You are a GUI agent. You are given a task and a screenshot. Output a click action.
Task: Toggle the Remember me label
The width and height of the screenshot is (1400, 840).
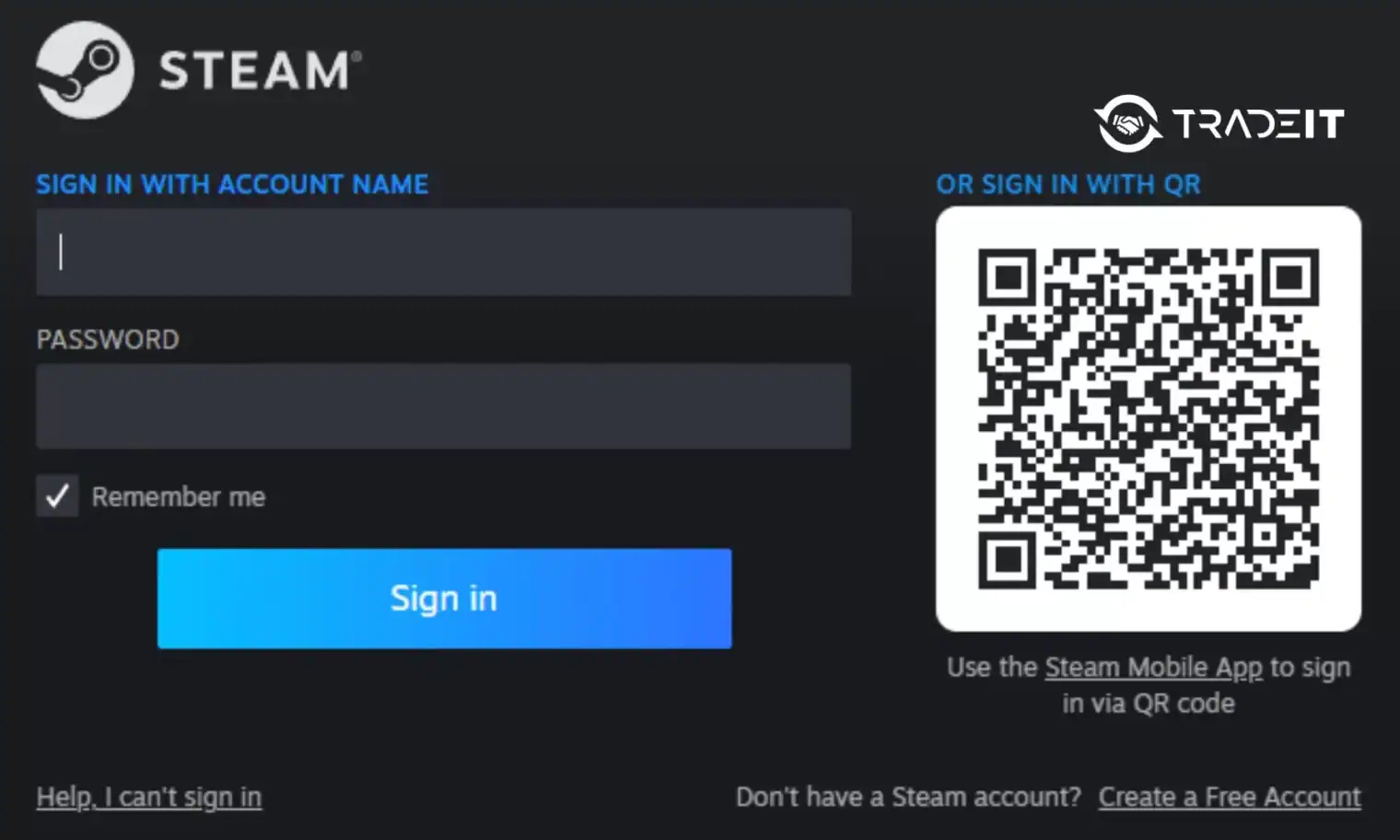pos(179,496)
